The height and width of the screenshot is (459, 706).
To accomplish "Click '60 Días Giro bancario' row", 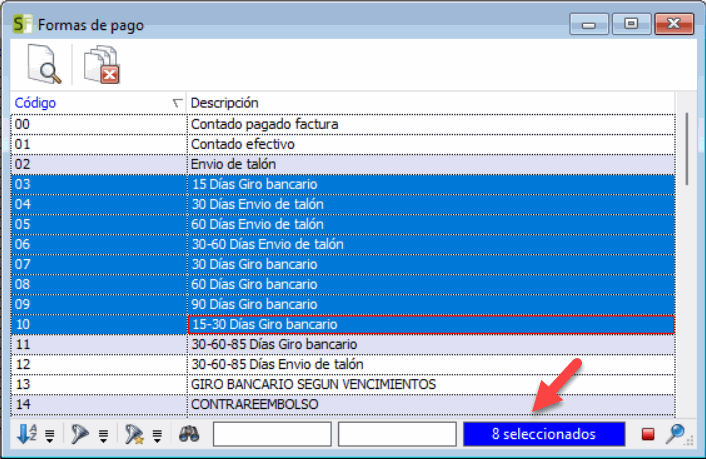I will click(x=343, y=284).
